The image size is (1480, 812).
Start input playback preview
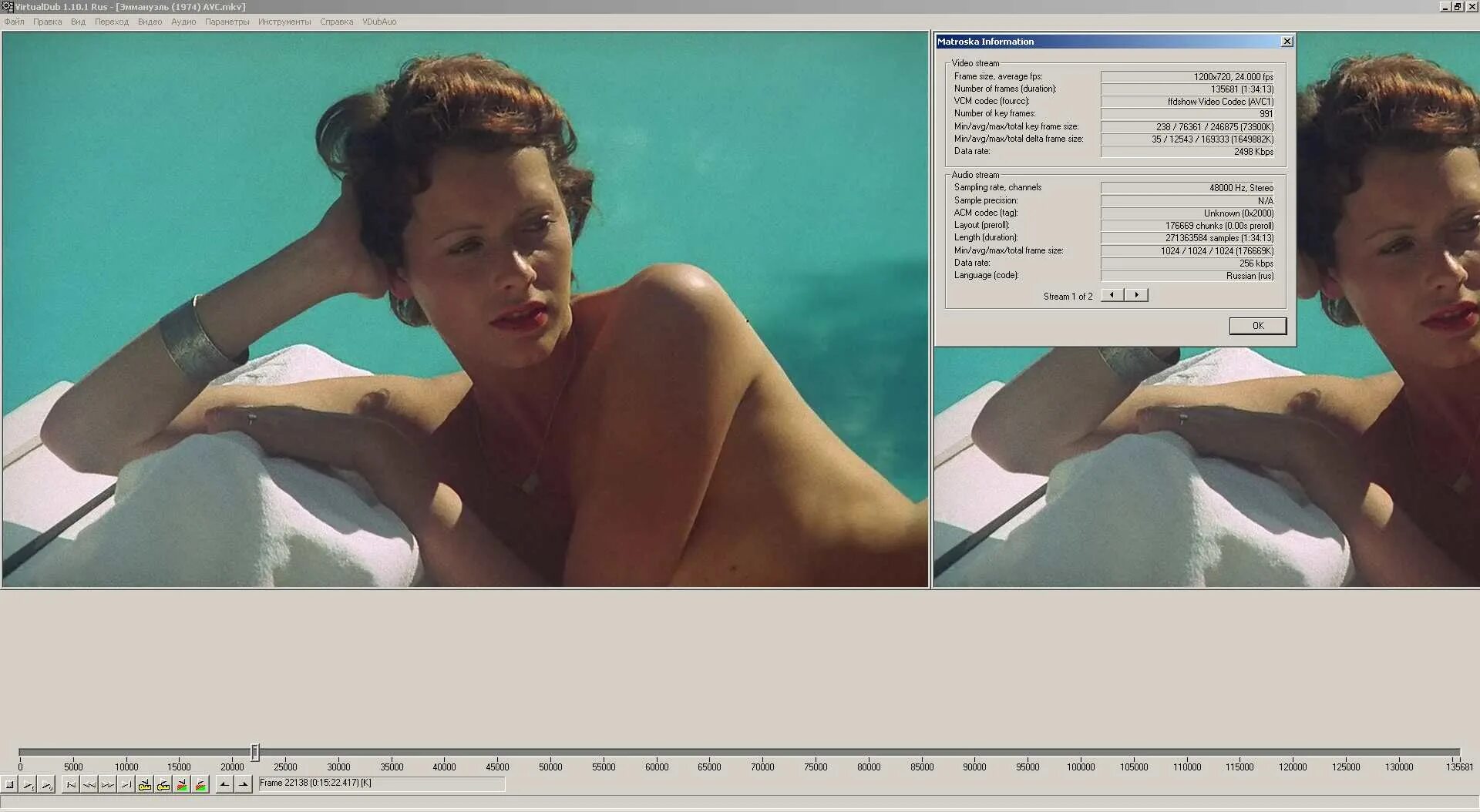pos(29,784)
